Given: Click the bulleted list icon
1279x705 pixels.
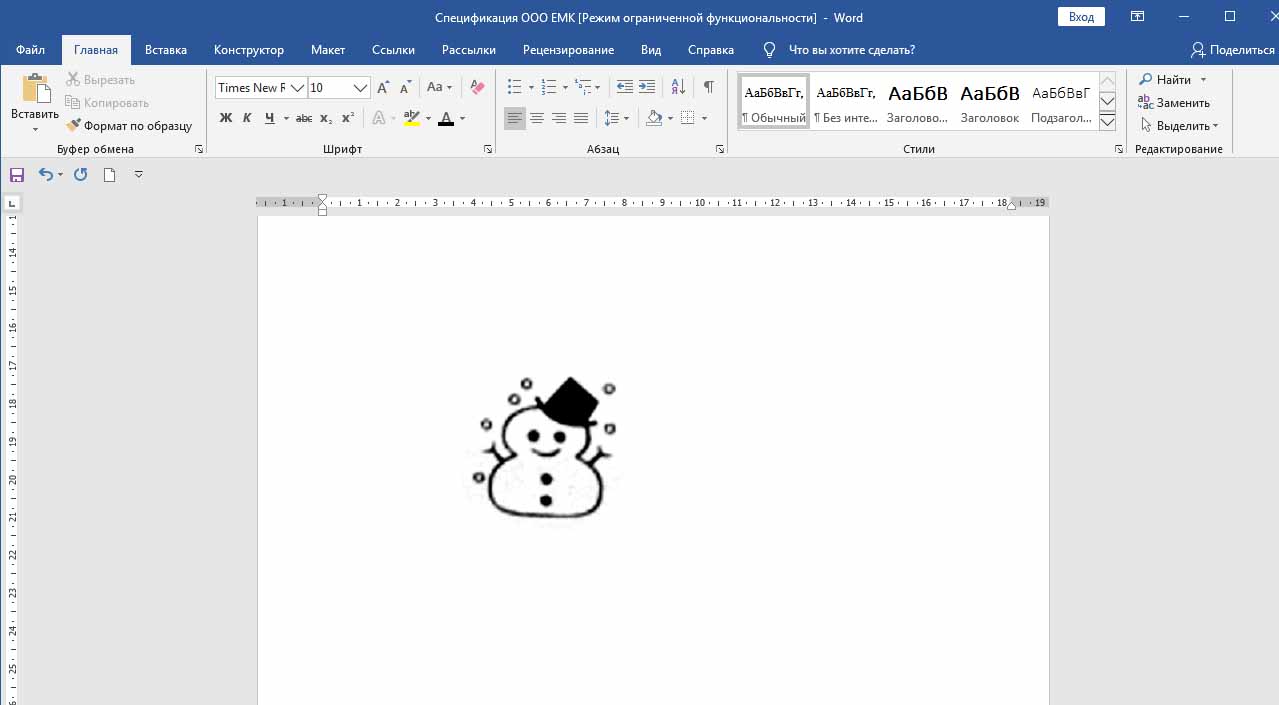Looking at the screenshot, I should (x=514, y=87).
